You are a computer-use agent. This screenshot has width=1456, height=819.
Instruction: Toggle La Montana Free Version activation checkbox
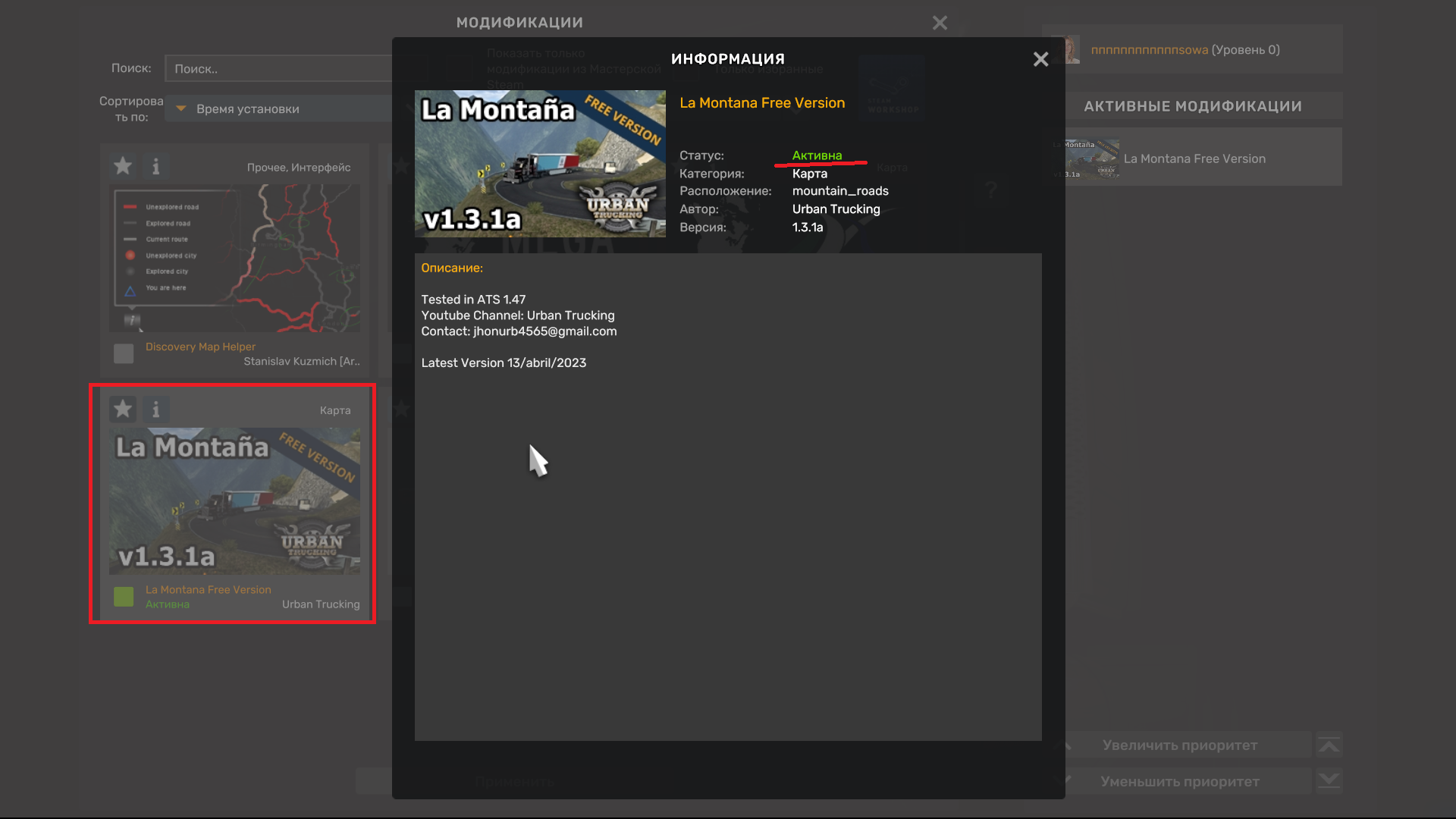click(x=124, y=597)
